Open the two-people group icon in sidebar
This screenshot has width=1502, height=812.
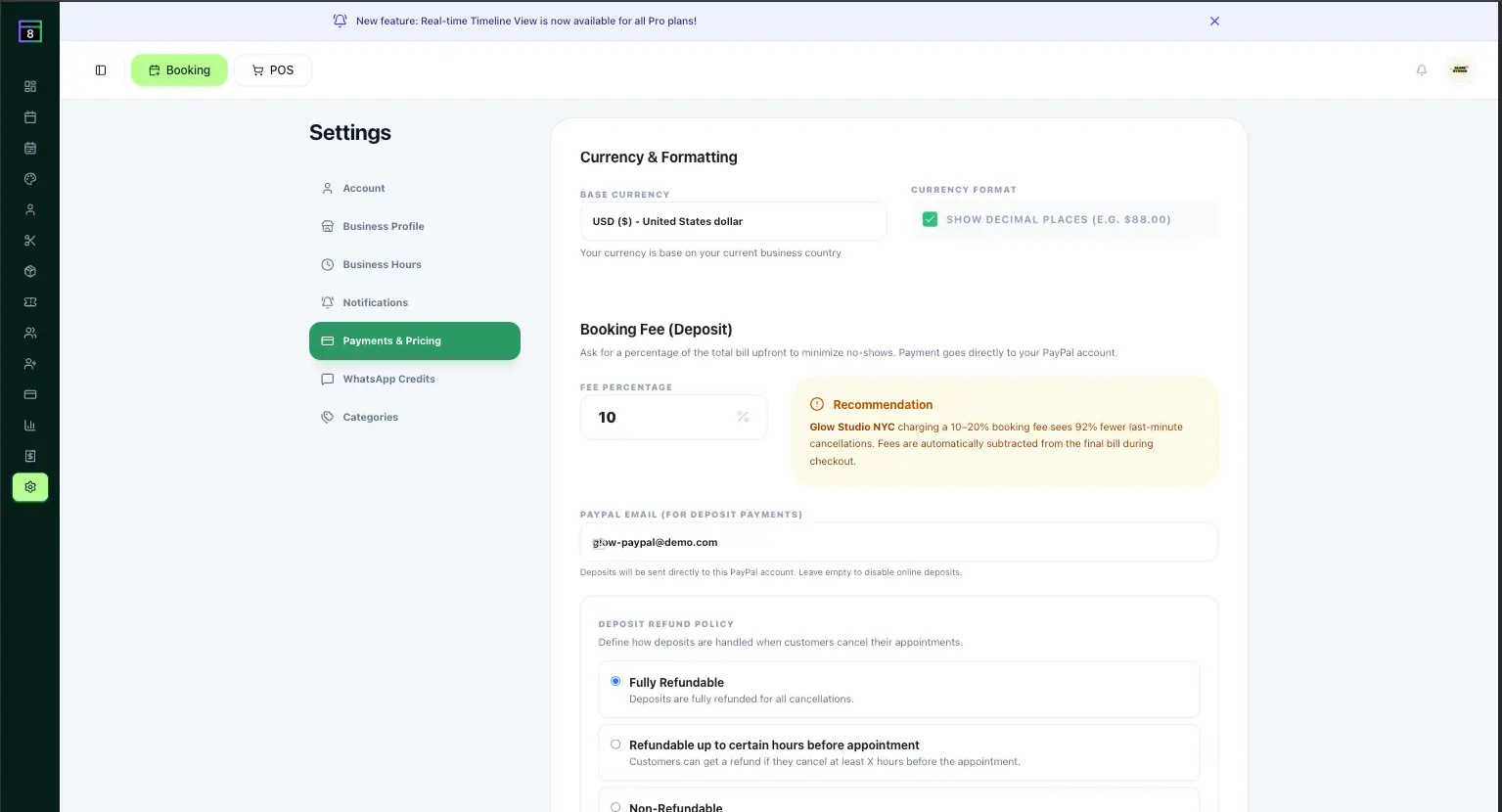pos(30,333)
